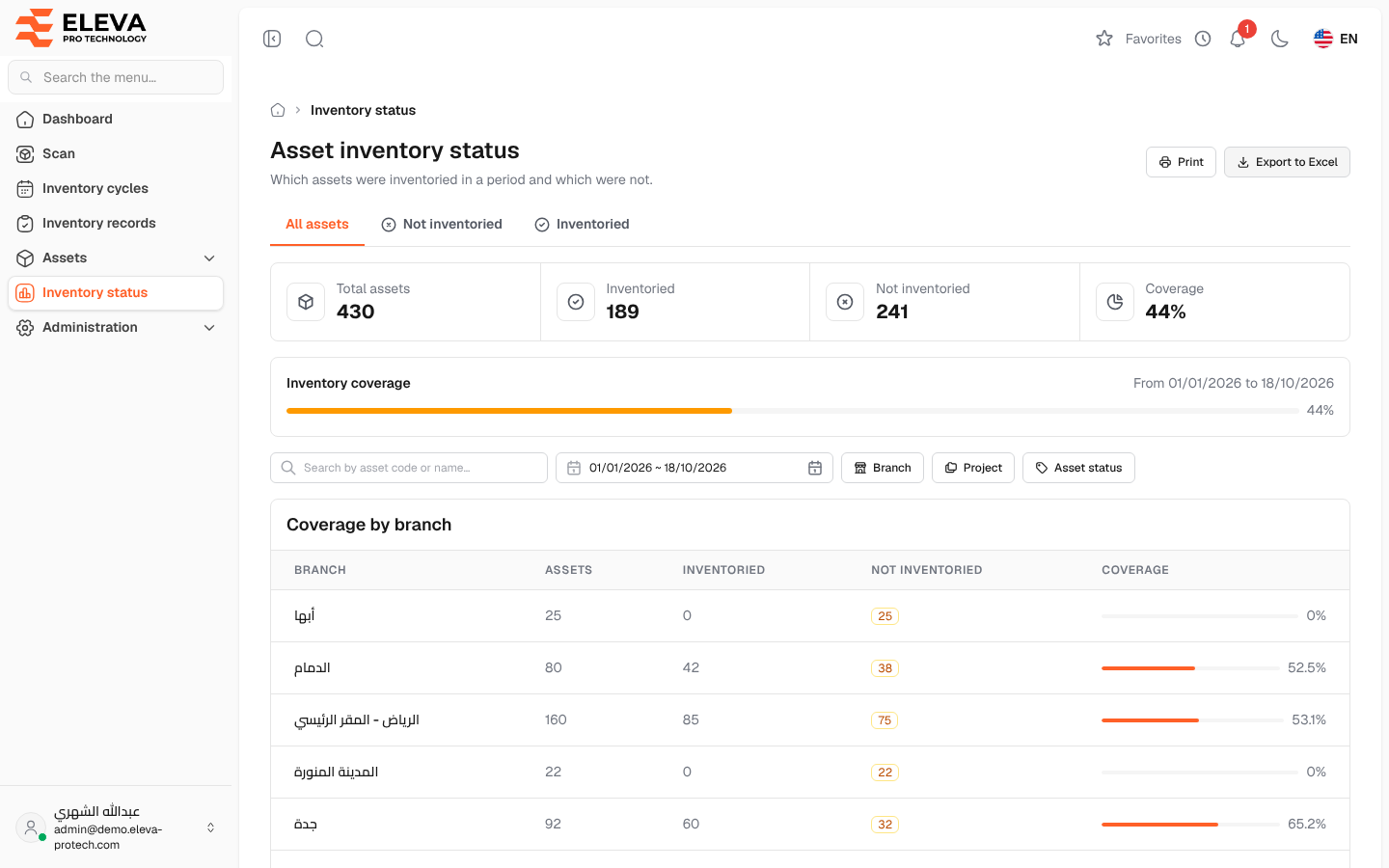Open recent history clock icon
Screen dimensions: 1389x868
(x=1203, y=39)
